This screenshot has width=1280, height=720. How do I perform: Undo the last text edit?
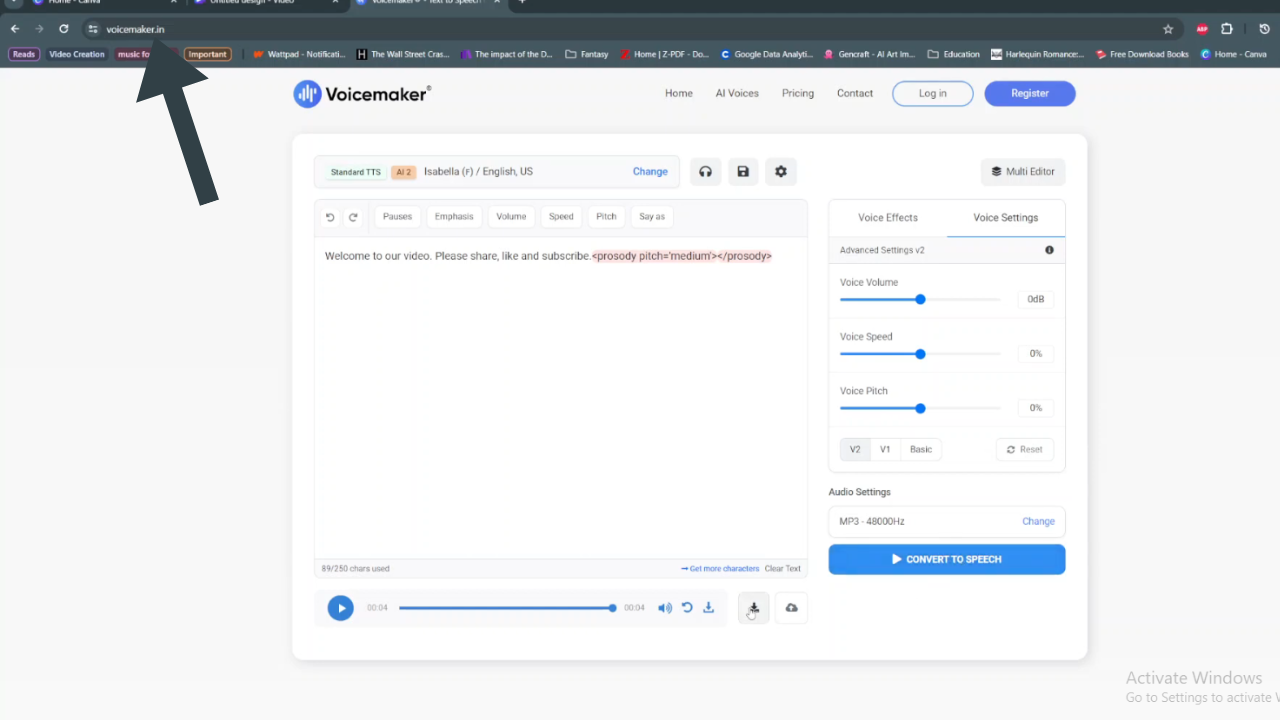331,217
